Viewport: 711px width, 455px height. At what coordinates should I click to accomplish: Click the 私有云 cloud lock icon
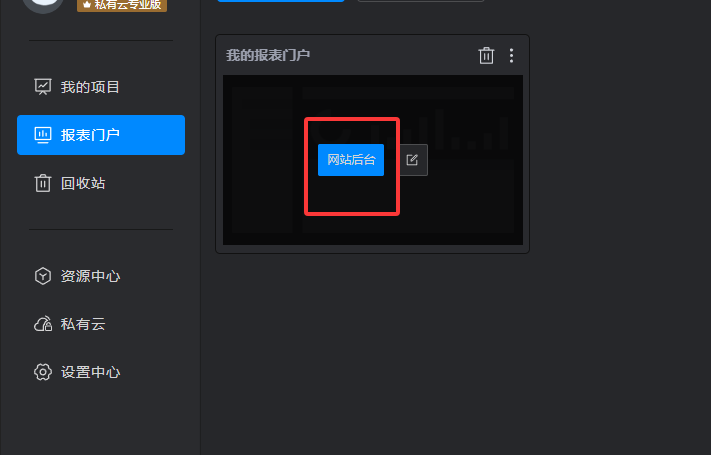coord(43,324)
